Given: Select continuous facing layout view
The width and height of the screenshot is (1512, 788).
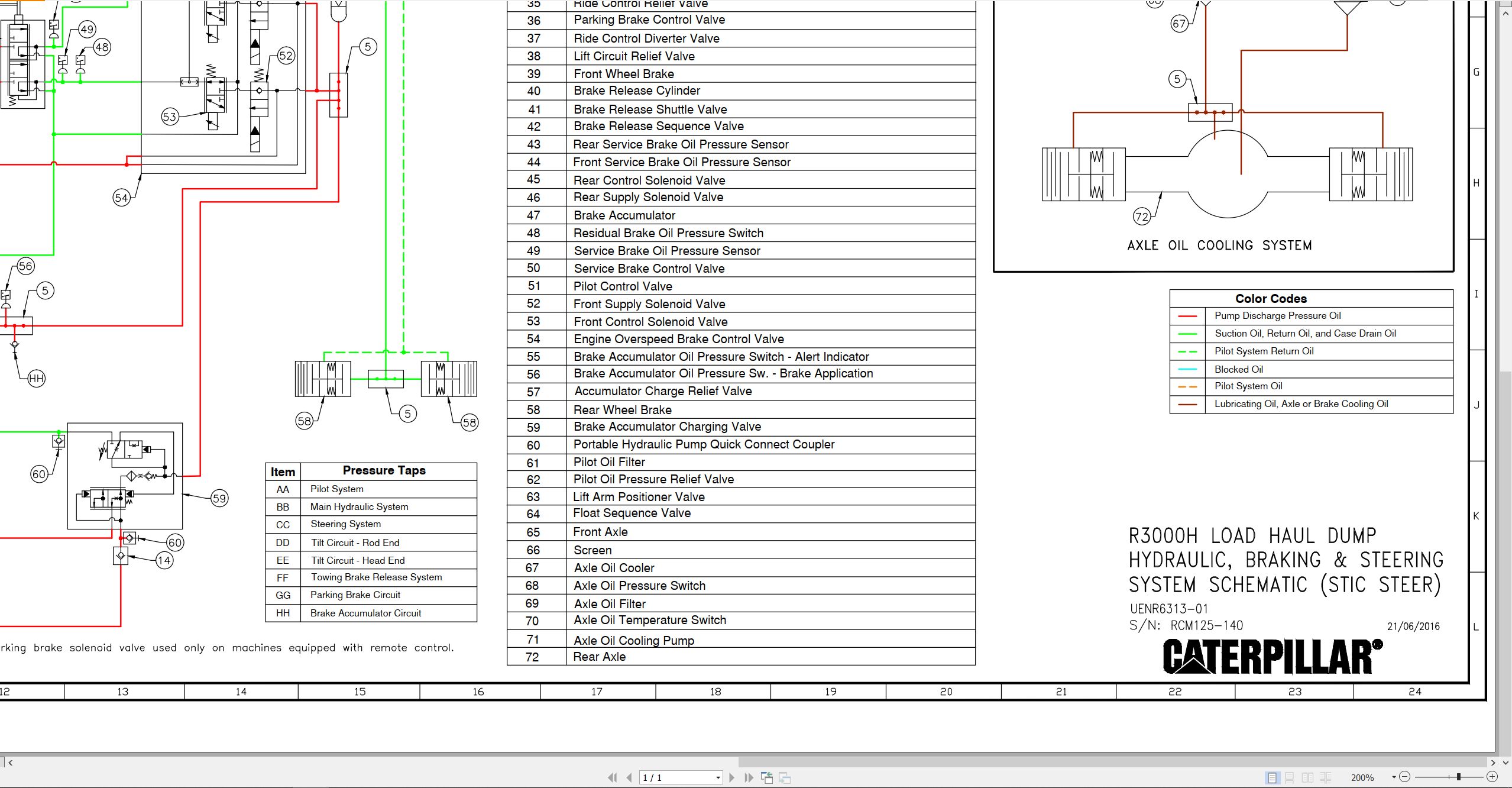Looking at the screenshot, I should coord(1326,777).
